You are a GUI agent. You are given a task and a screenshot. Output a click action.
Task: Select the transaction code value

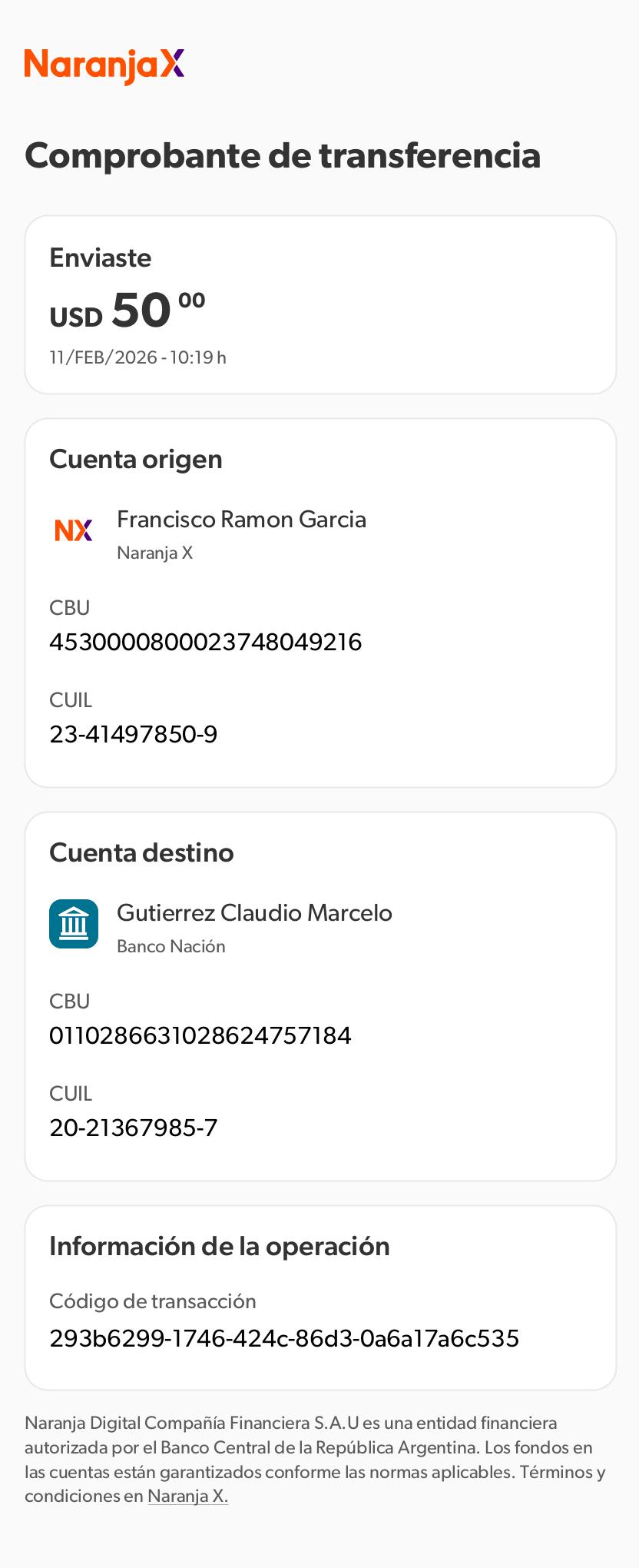click(284, 1338)
